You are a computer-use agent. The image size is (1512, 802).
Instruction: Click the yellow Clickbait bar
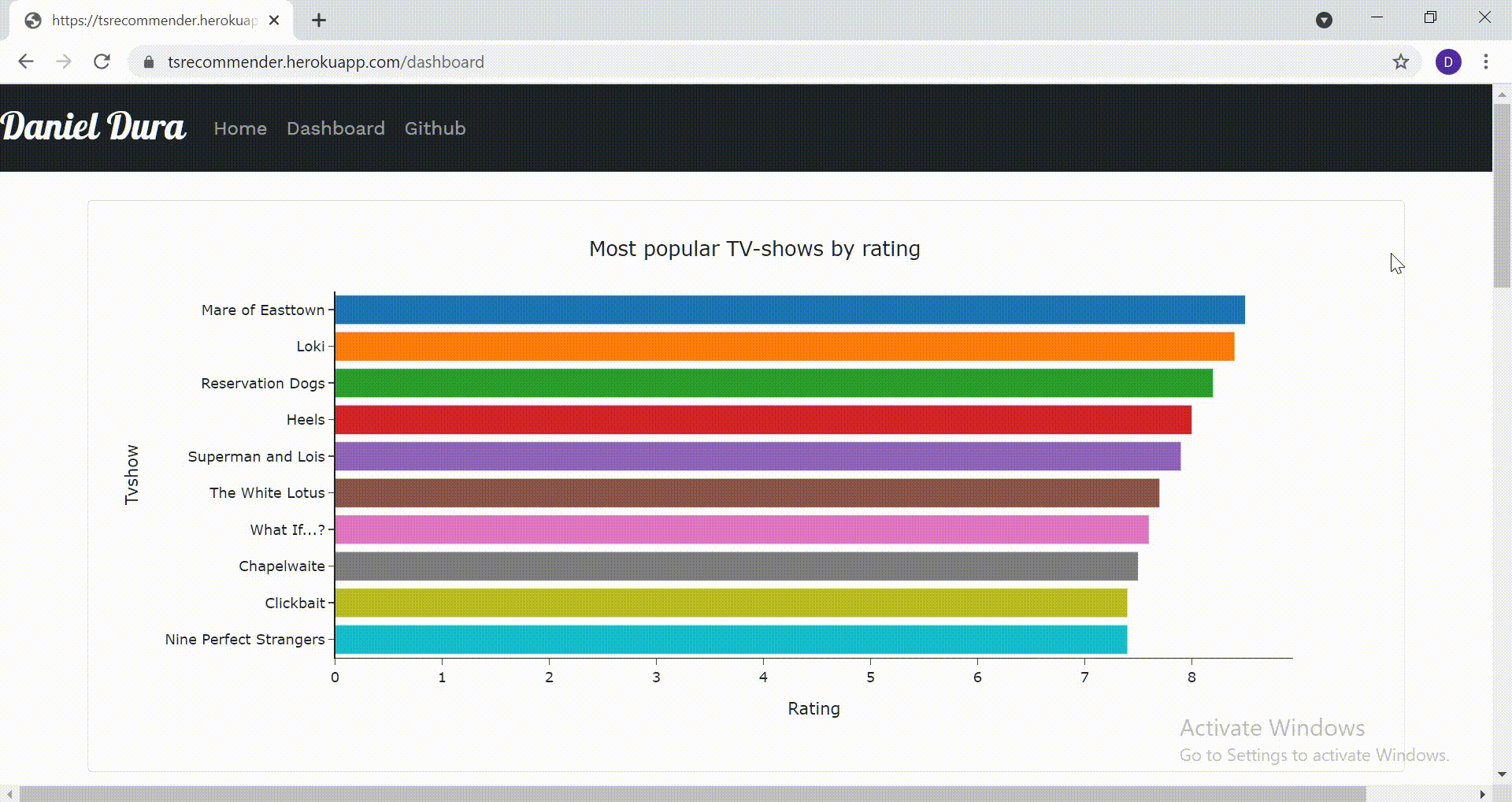pyautogui.click(x=731, y=603)
